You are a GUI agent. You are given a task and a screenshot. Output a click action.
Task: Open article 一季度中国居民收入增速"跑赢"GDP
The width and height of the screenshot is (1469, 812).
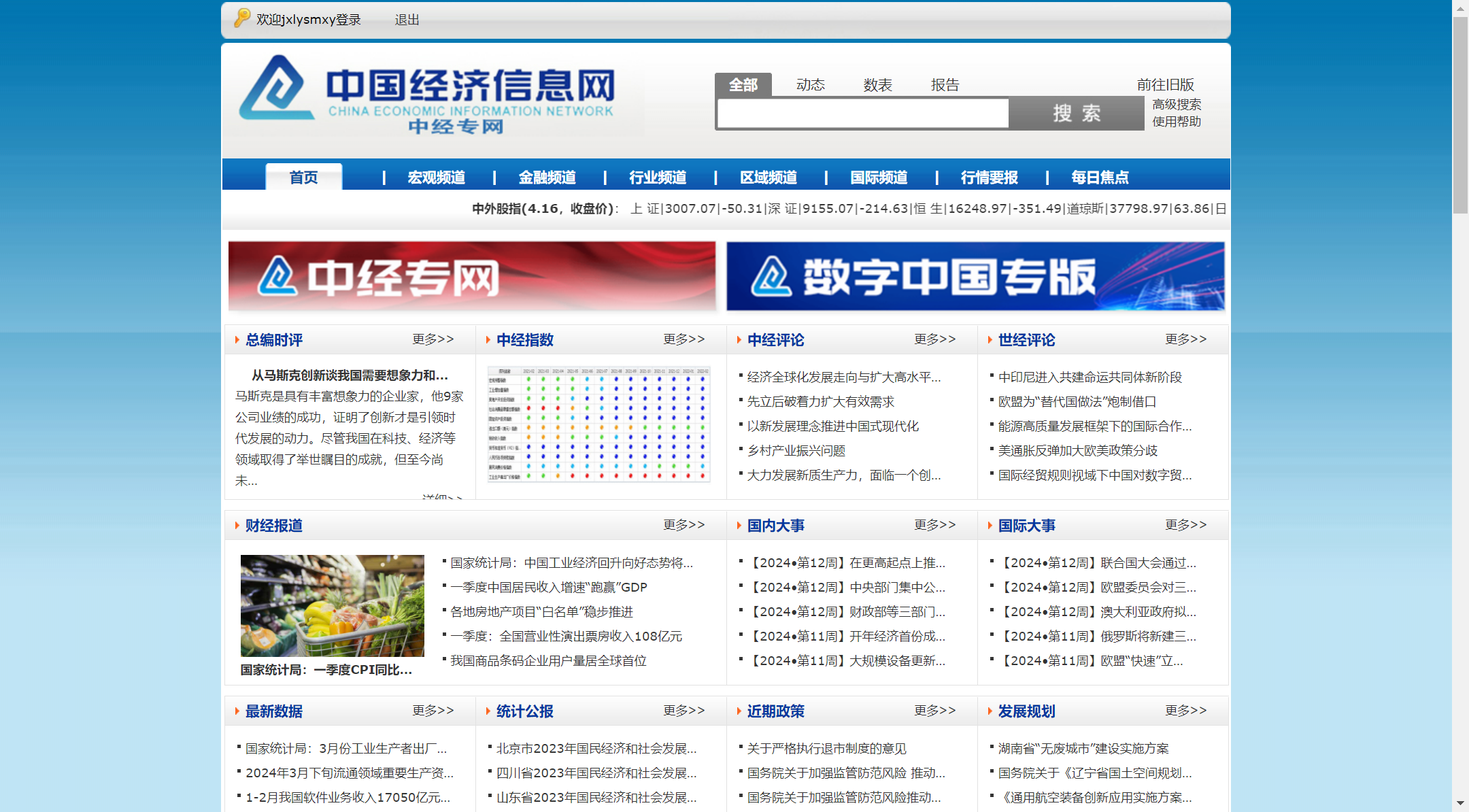click(x=548, y=587)
